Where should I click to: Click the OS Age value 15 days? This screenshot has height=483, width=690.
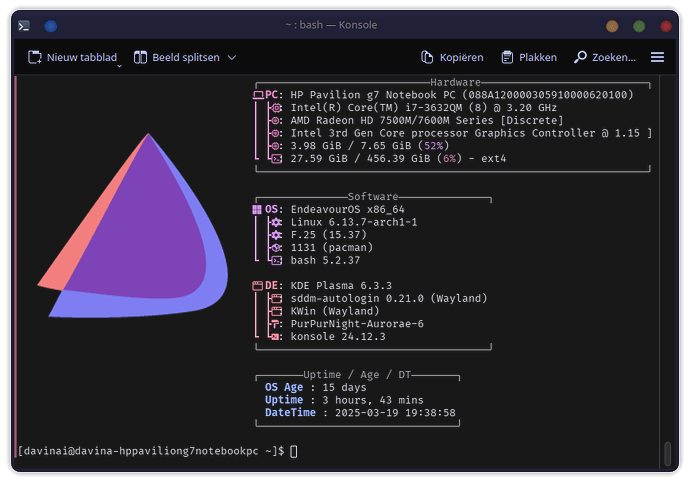344,388
